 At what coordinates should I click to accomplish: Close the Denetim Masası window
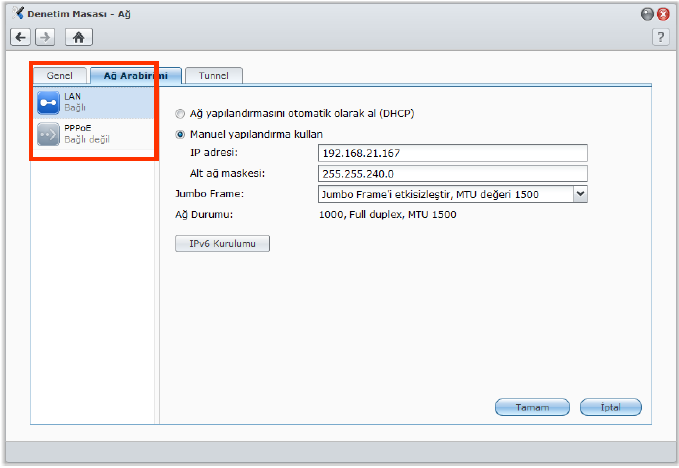[662, 15]
